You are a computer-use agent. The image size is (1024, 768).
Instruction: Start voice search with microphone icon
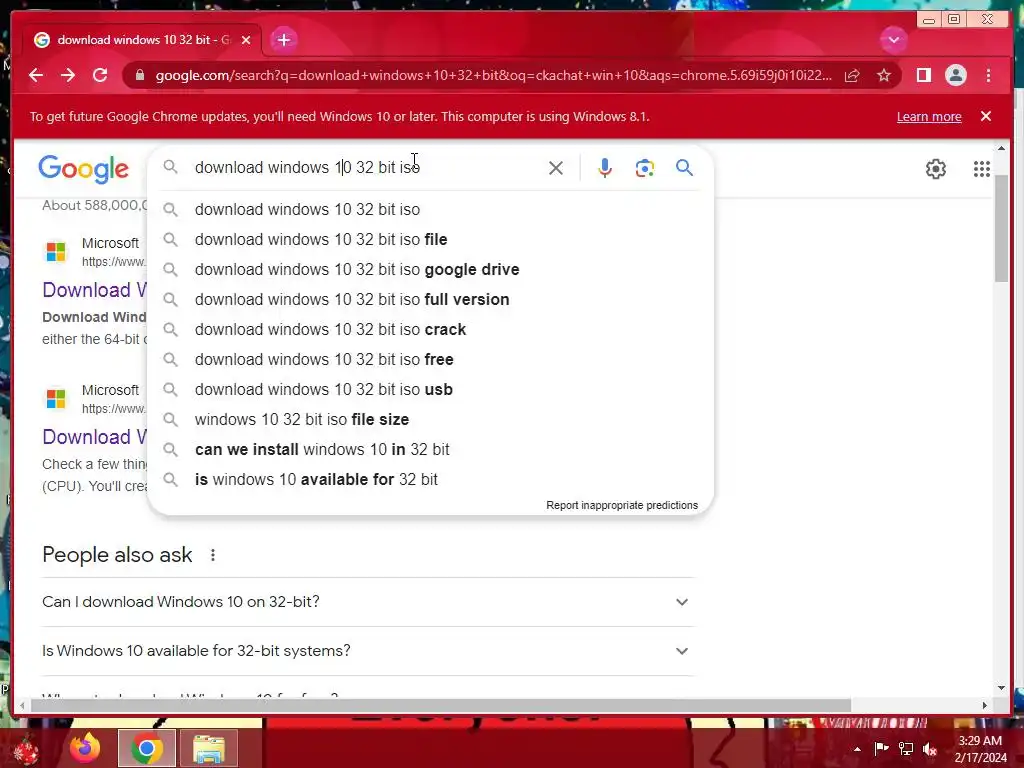point(605,168)
